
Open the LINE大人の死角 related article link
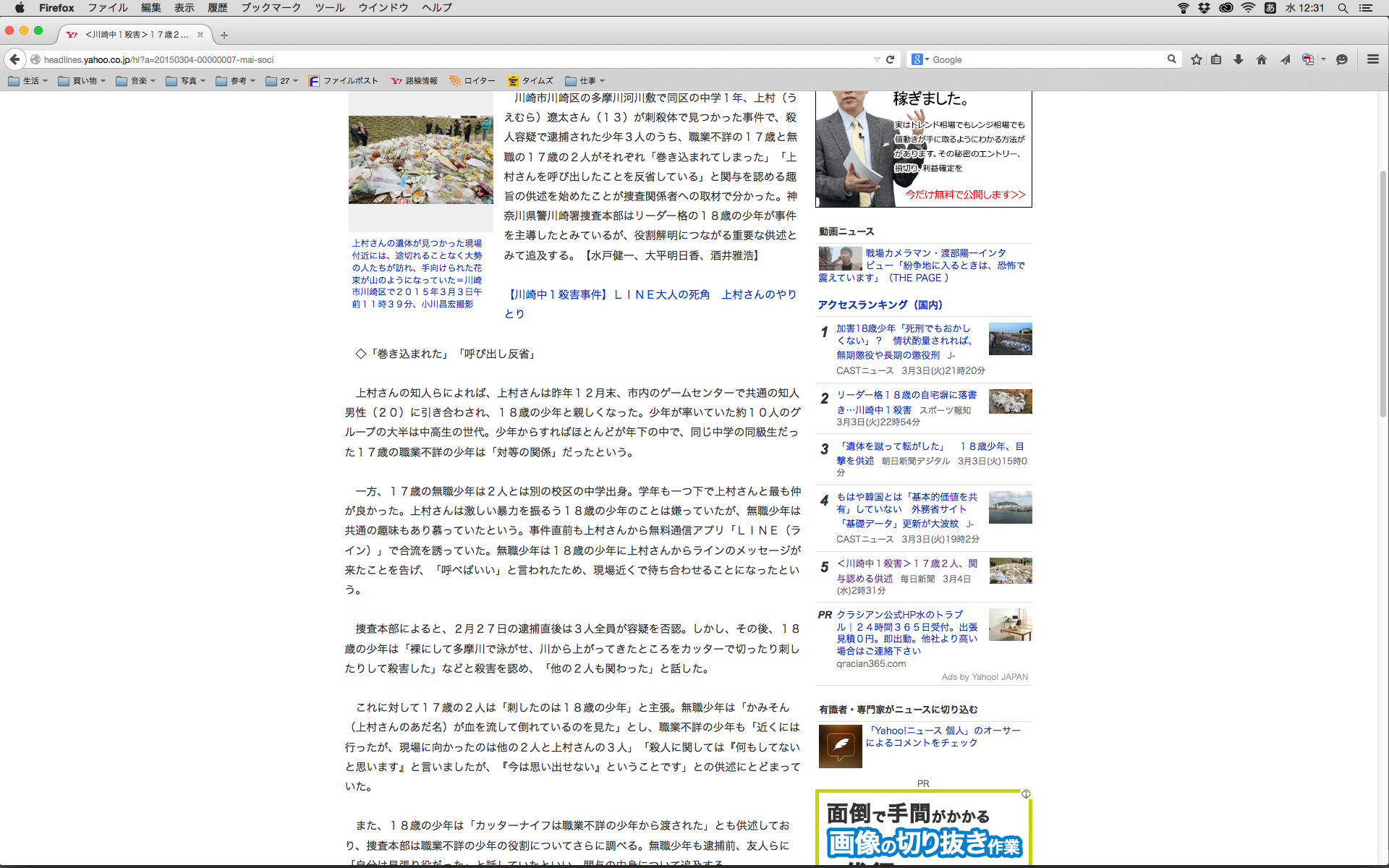650,295
